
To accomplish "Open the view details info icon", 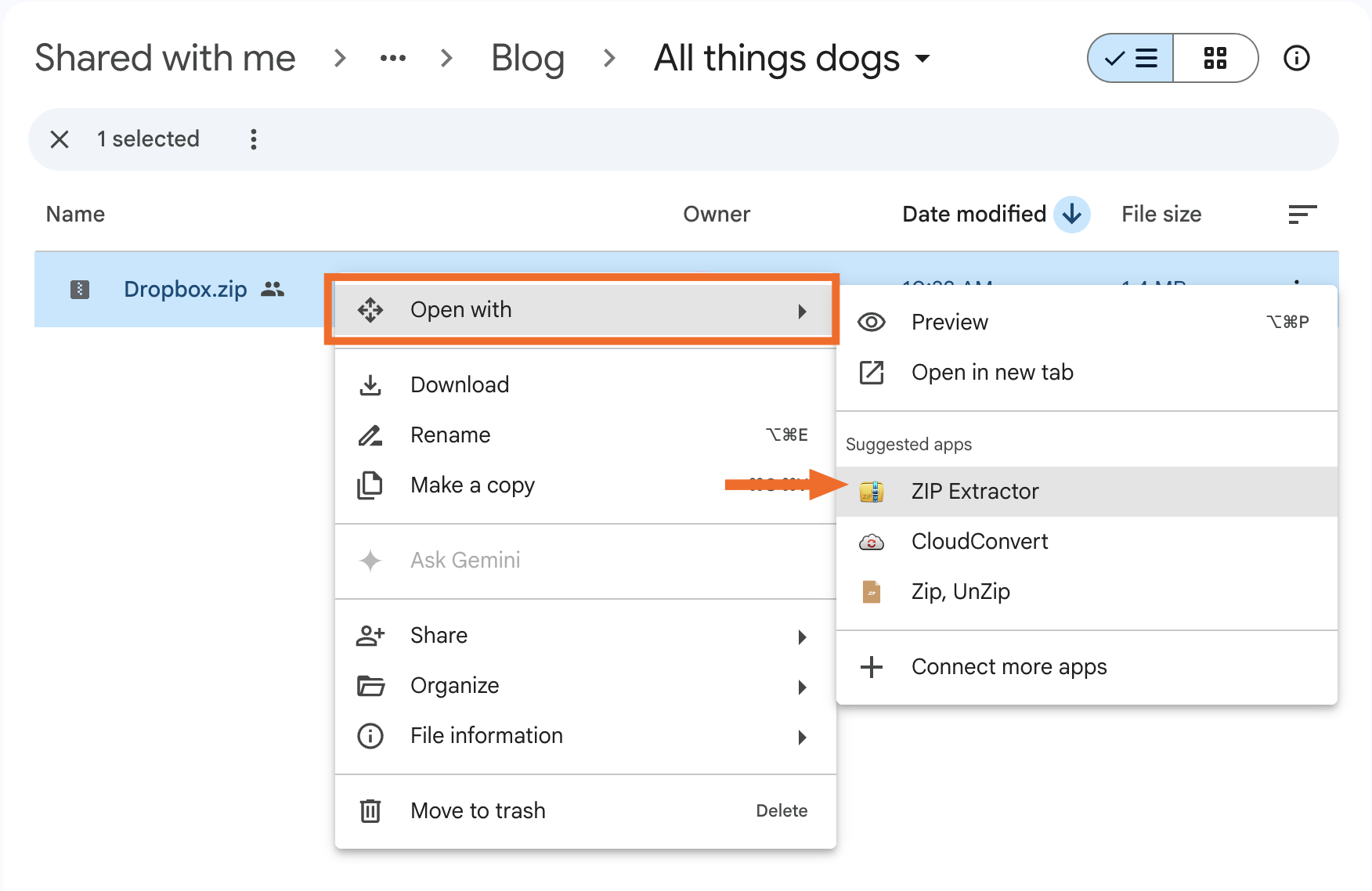I will [1297, 58].
